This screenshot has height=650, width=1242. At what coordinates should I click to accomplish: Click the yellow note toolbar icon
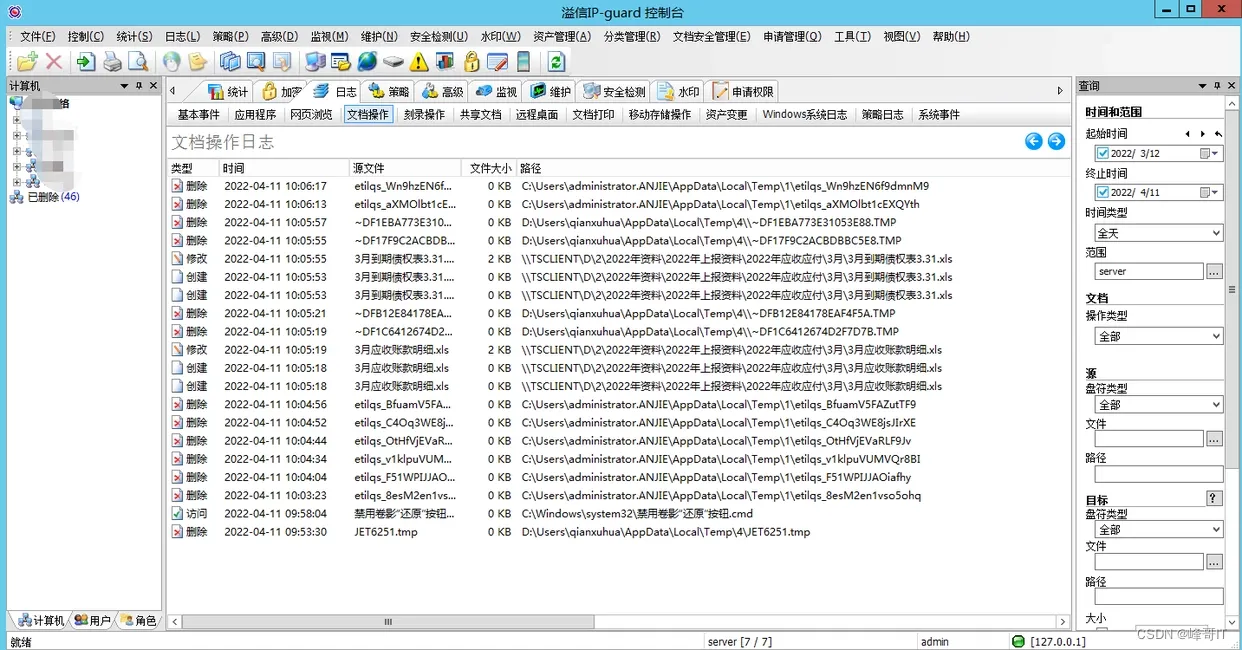click(x=198, y=61)
